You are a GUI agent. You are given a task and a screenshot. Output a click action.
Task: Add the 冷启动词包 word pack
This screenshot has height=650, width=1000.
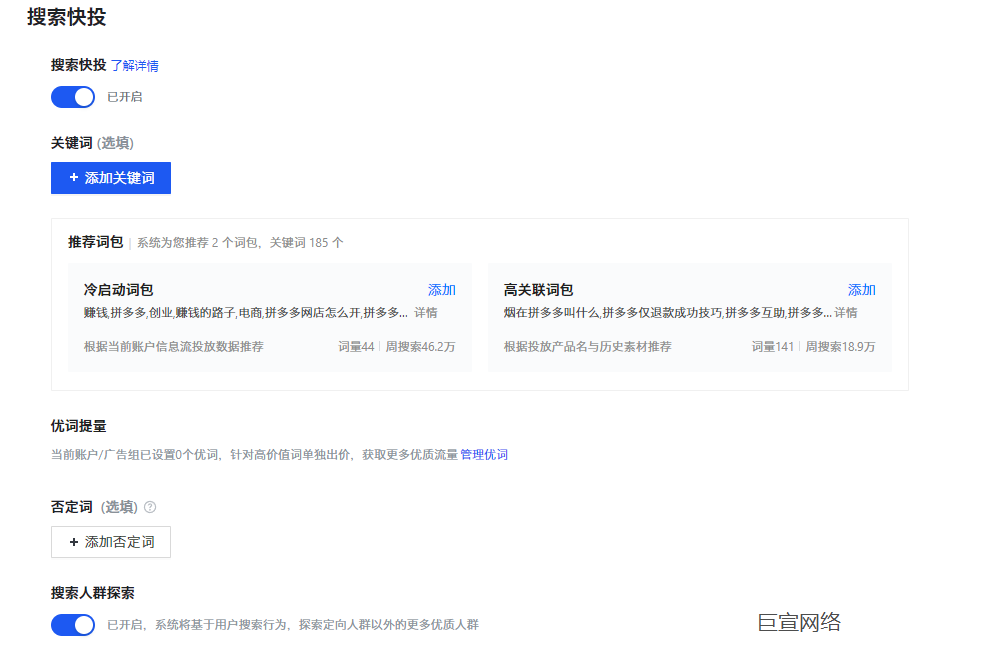click(443, 289)
